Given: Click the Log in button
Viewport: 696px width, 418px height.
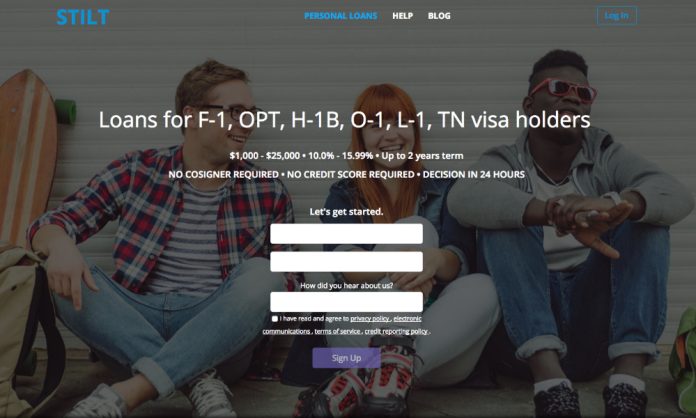Looking at the screenshot, I should pos(617,16).
